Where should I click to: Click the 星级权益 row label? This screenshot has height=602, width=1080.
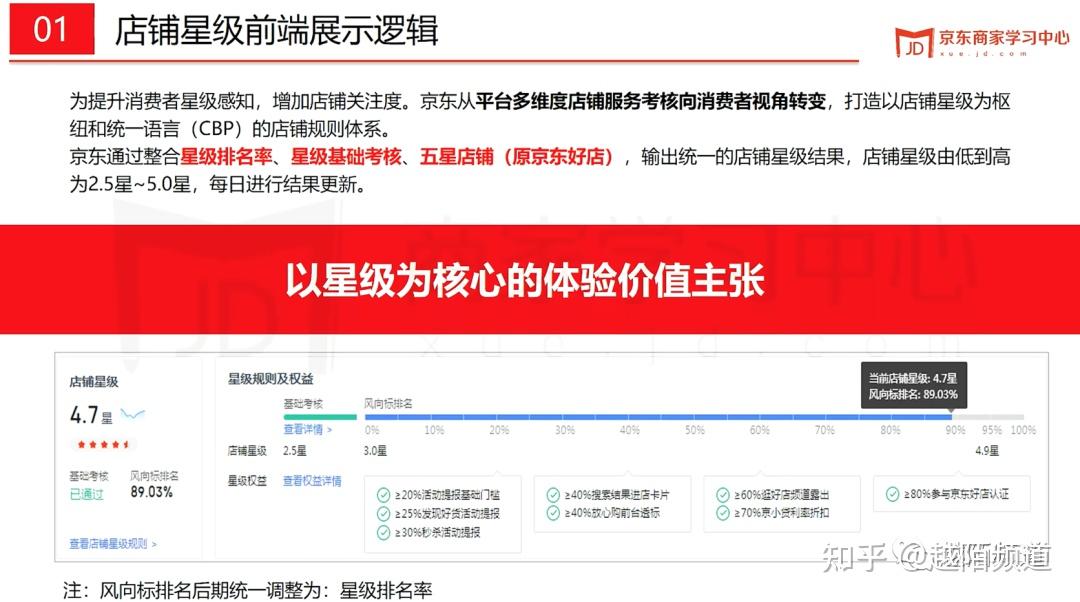(247, 481)
